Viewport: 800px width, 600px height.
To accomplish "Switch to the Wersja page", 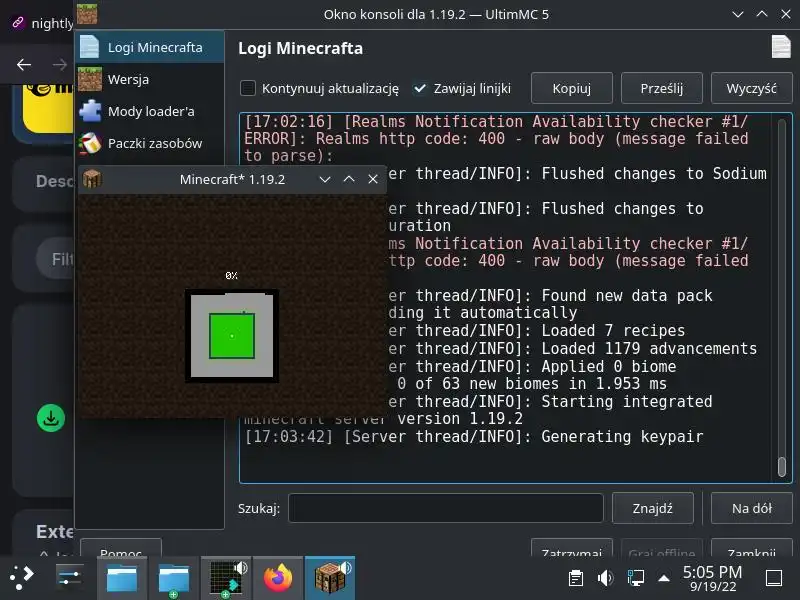I will point(149,80).
